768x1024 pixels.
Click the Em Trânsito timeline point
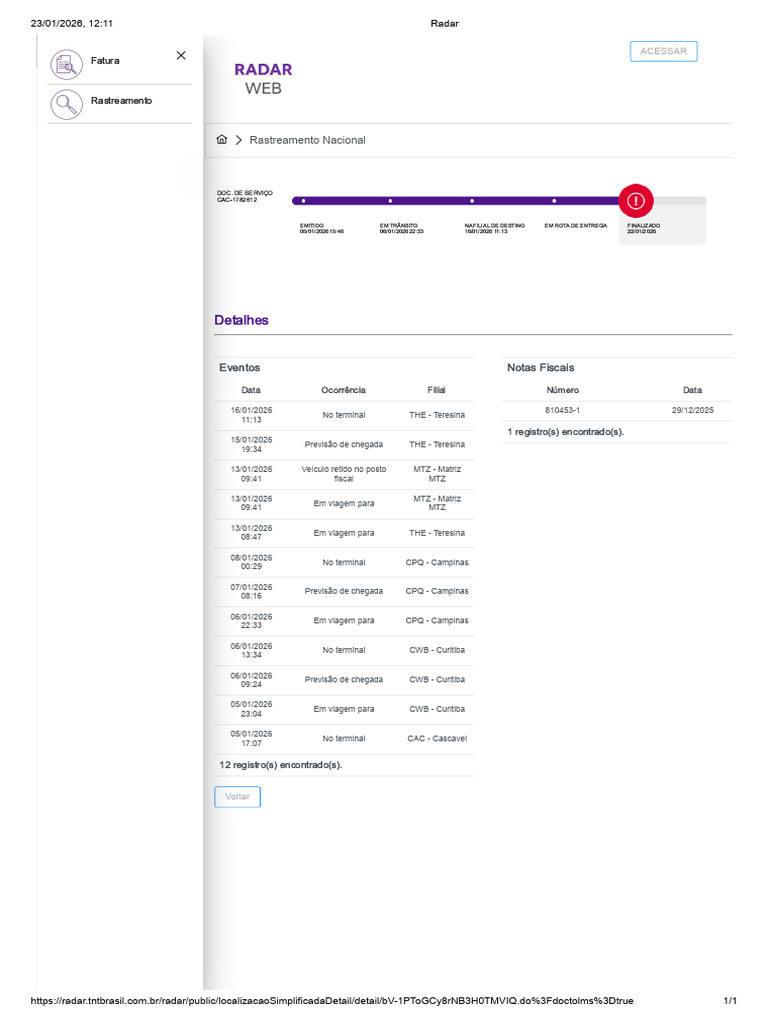pyautogui.click(x=391, y=201)
